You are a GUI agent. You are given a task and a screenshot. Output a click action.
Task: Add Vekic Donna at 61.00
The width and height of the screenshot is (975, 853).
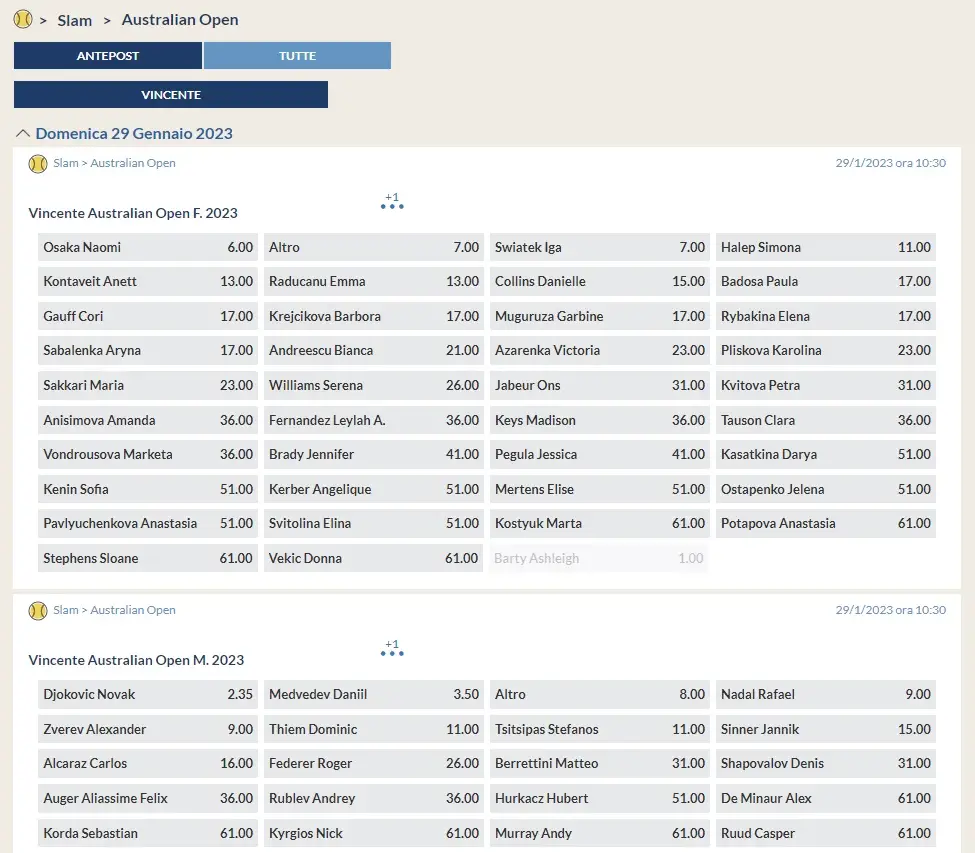pos(374,558)
